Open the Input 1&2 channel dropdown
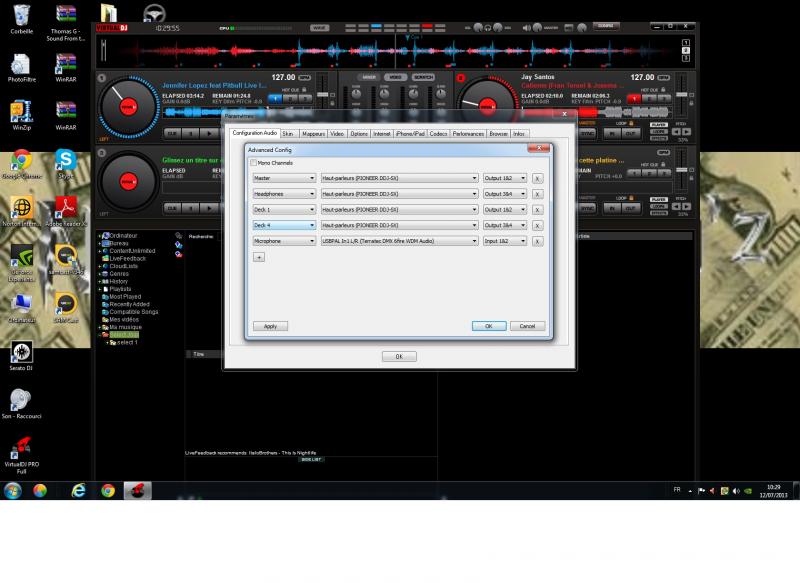 [505, 241]
